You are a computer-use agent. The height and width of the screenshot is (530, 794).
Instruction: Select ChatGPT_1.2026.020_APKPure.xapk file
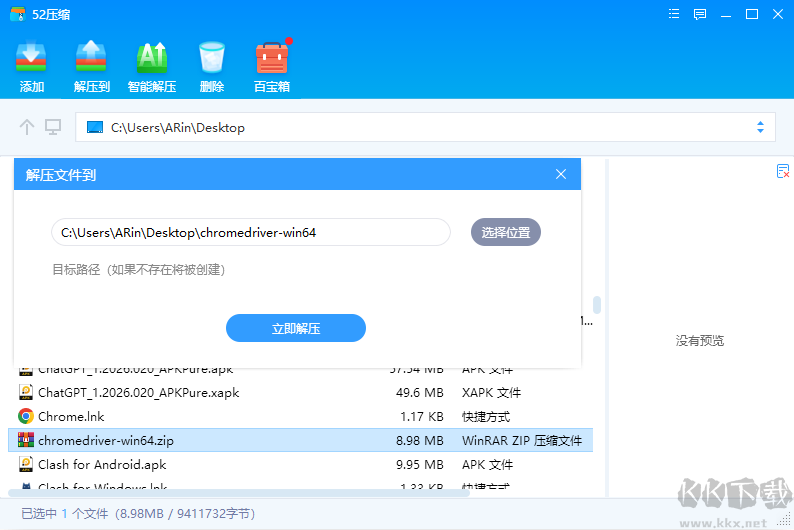pos(300,392)
